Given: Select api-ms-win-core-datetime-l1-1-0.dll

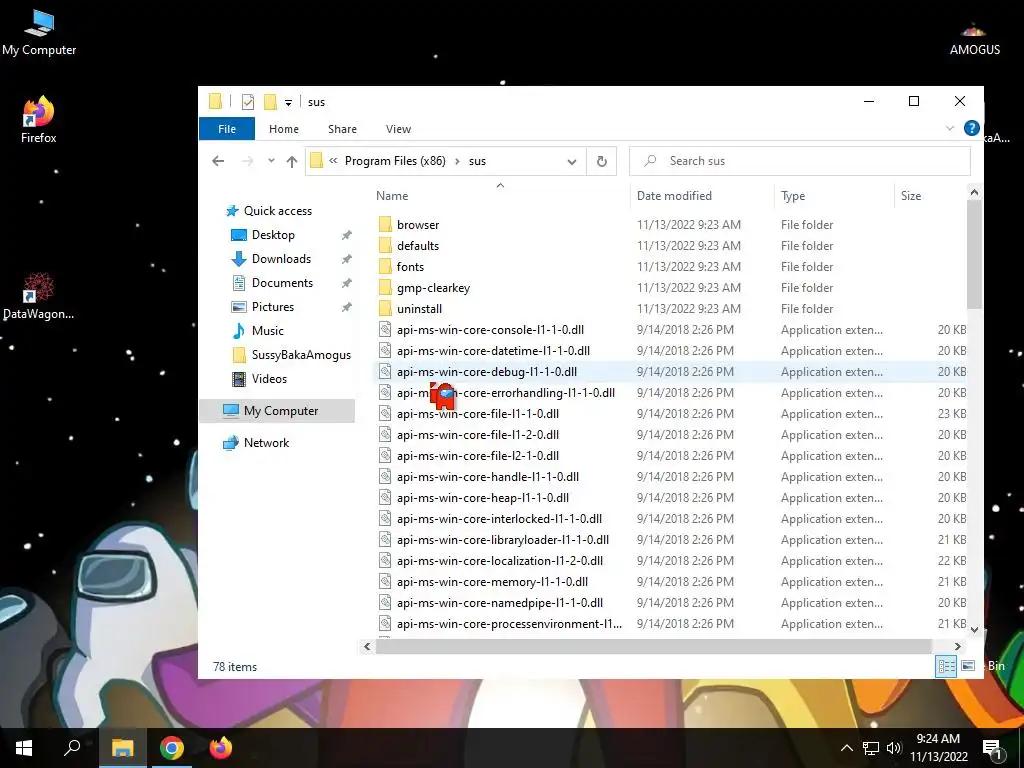Looking at the screenshot, I should [493, 351].
